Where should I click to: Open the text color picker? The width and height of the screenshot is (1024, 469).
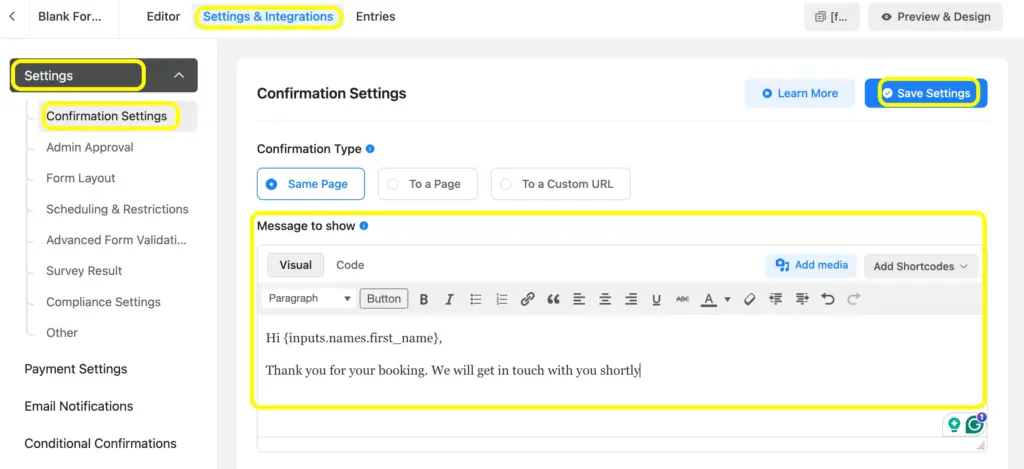point(709,299)
